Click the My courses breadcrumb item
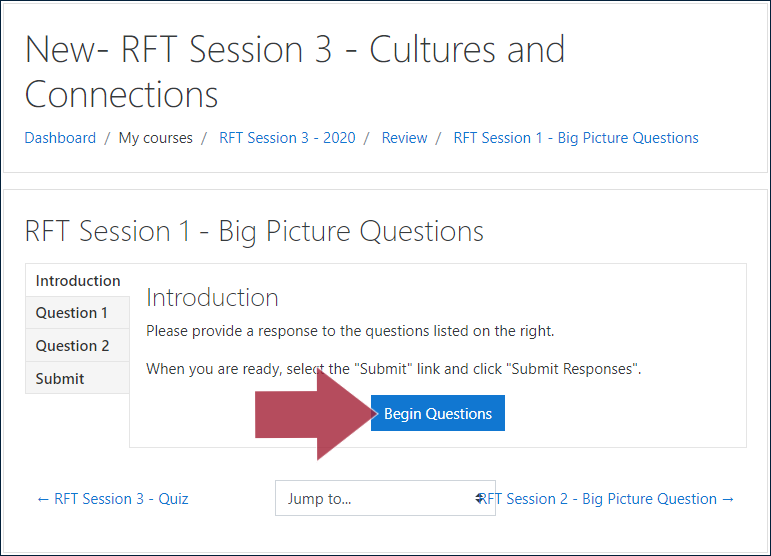 [x=155, y=138]
